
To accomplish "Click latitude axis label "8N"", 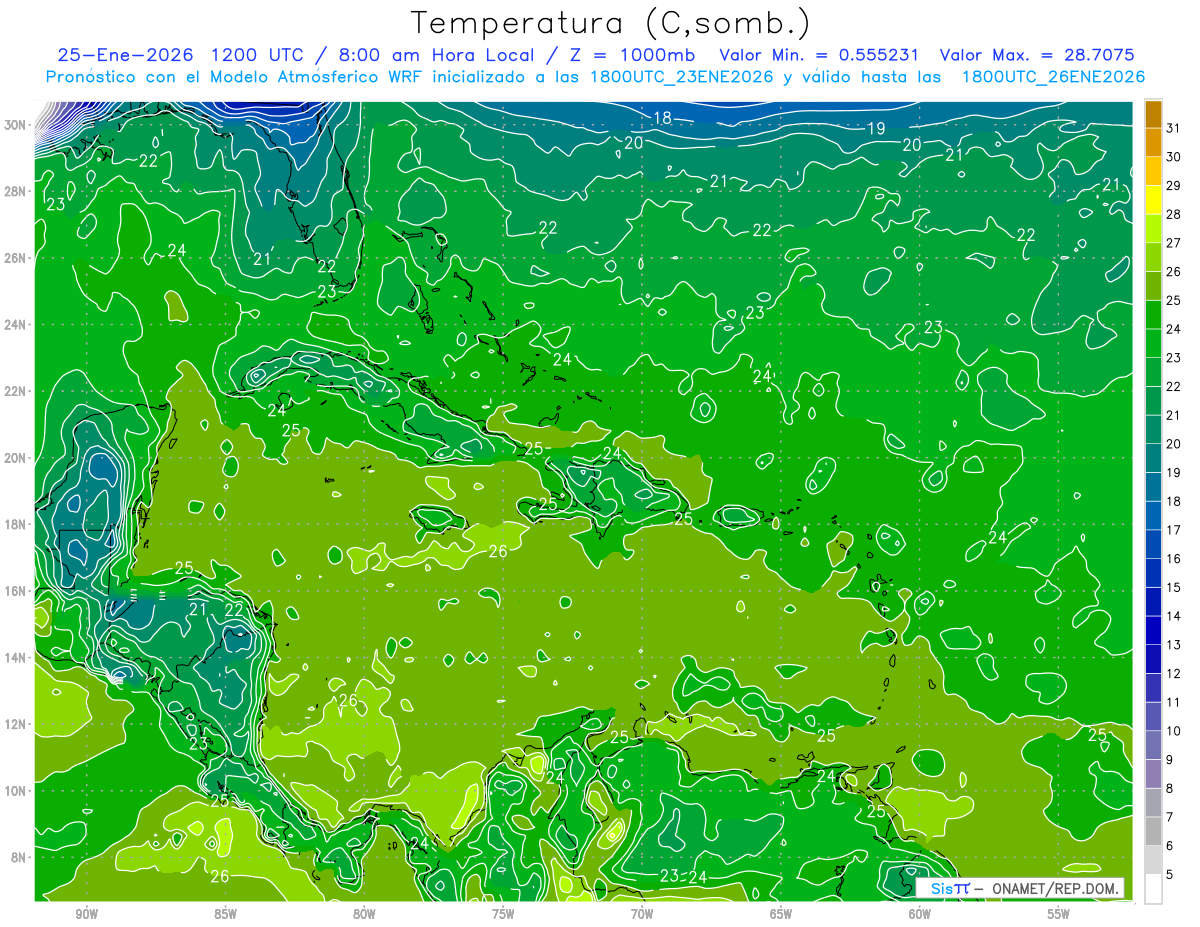I will click(20, 857).
